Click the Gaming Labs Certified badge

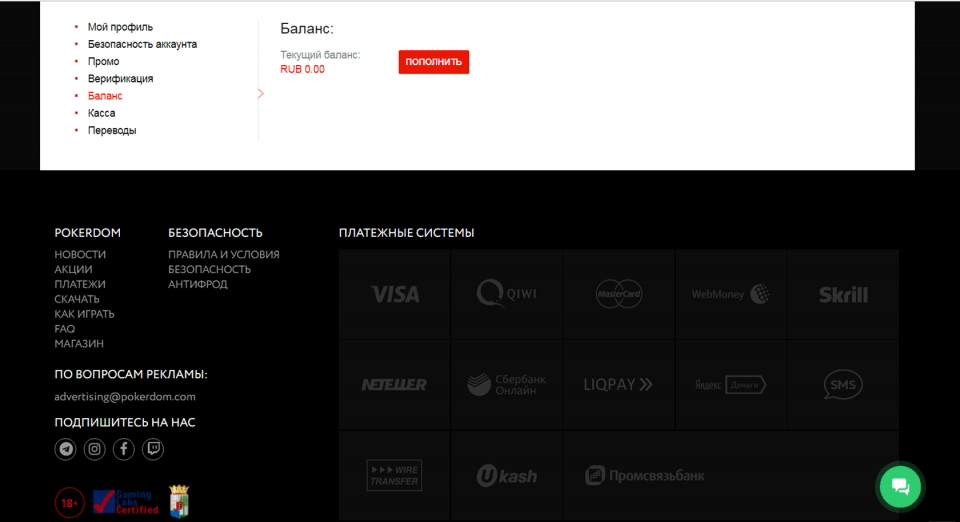click(125, 502)
